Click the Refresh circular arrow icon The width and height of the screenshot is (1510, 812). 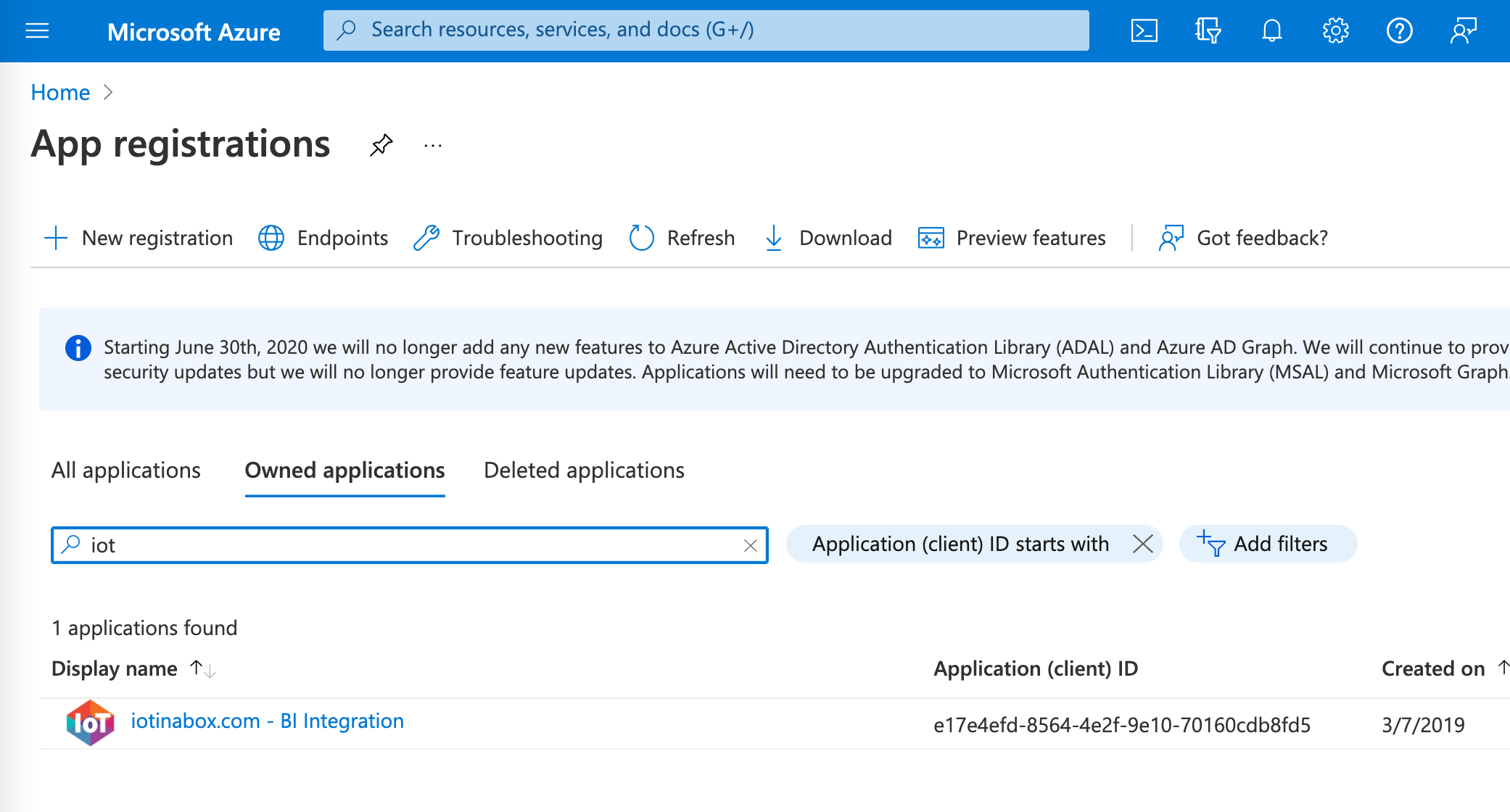(639, 237)
